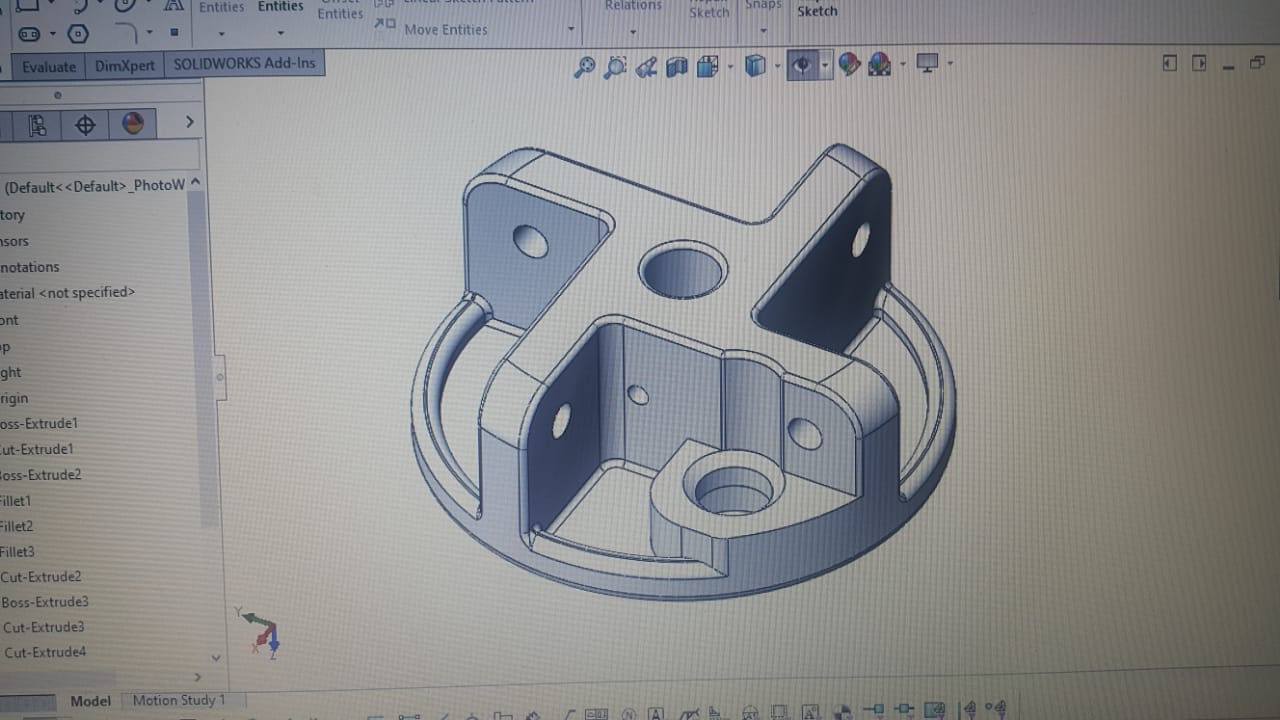Select Fillet3 in feature tree
The width and height of the screenshot is (1280, 720).
17,552
